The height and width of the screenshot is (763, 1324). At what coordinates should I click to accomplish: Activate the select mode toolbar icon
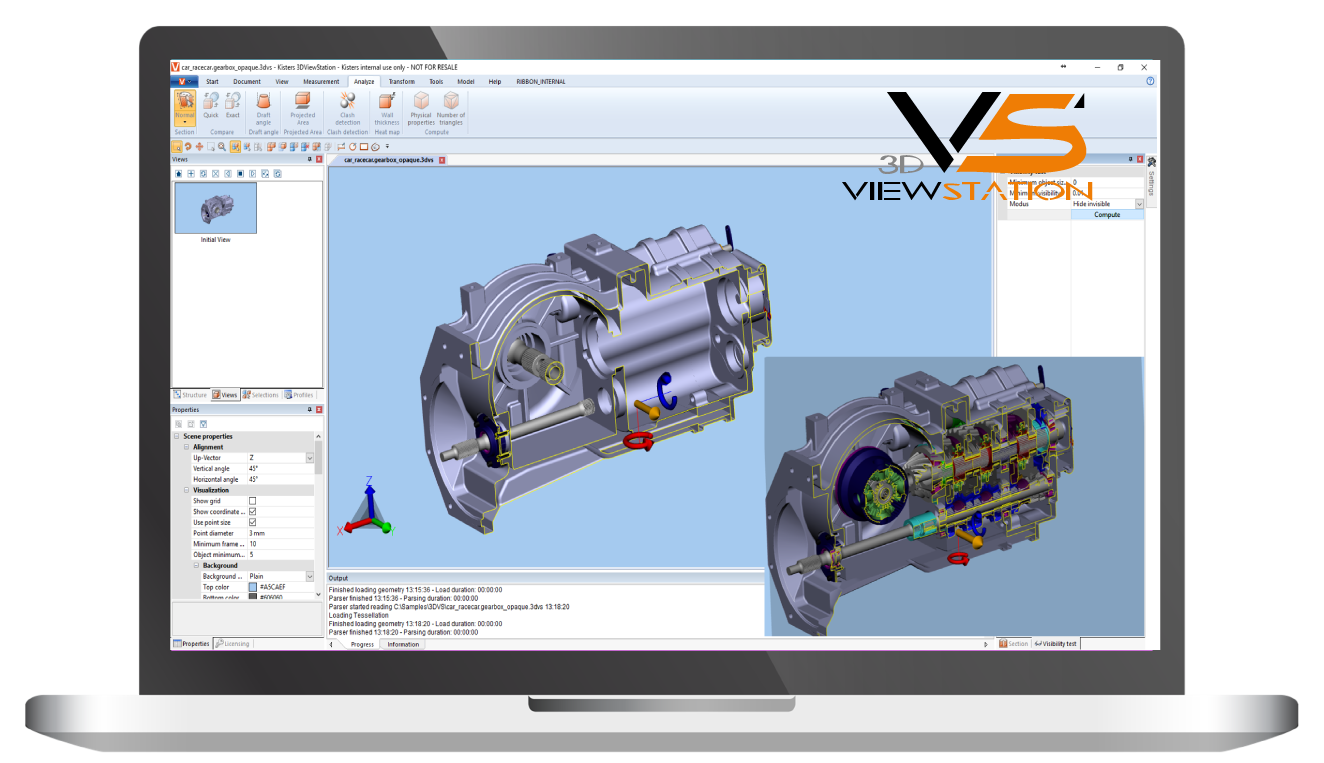point(177,146)
